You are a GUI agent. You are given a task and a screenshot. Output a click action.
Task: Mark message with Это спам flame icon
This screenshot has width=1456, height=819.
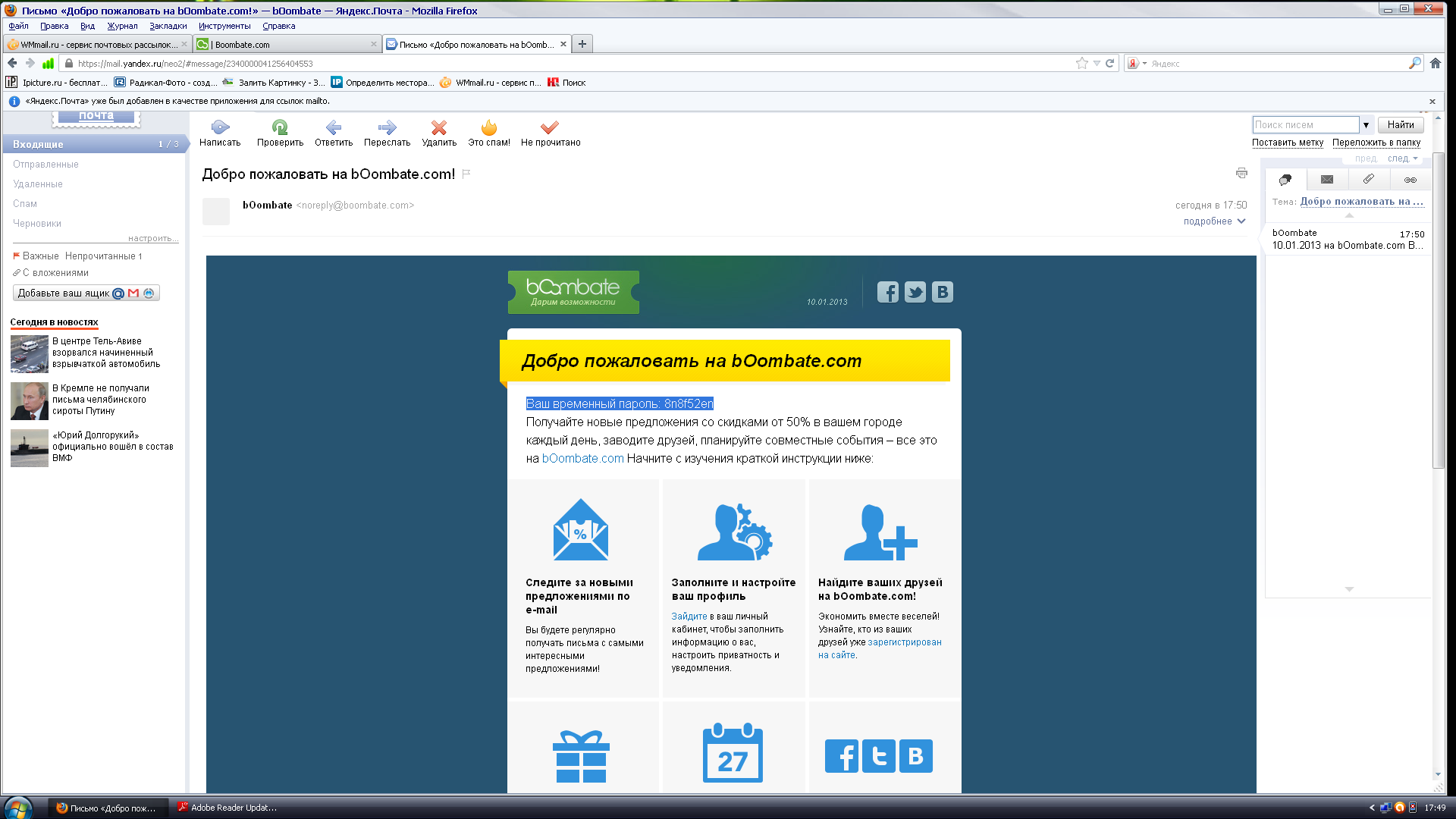pos(489,127)
